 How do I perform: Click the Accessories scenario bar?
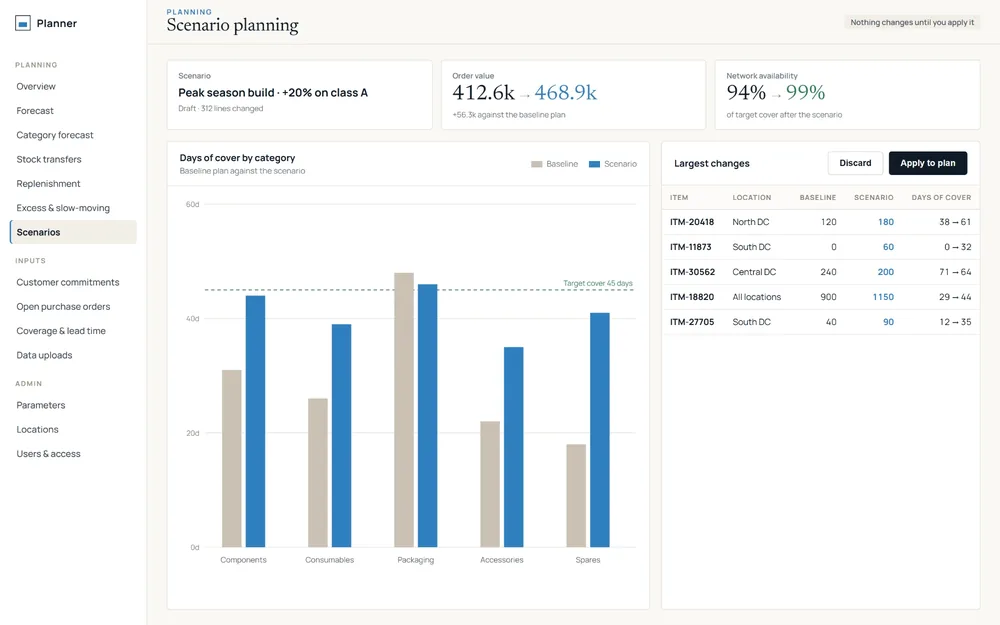click(x=513, y=447)
